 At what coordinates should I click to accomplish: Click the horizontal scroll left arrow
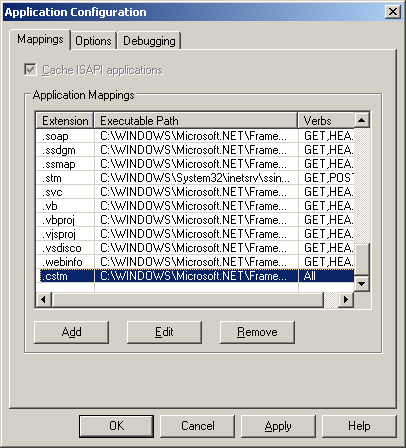click(x=43, y=299)
